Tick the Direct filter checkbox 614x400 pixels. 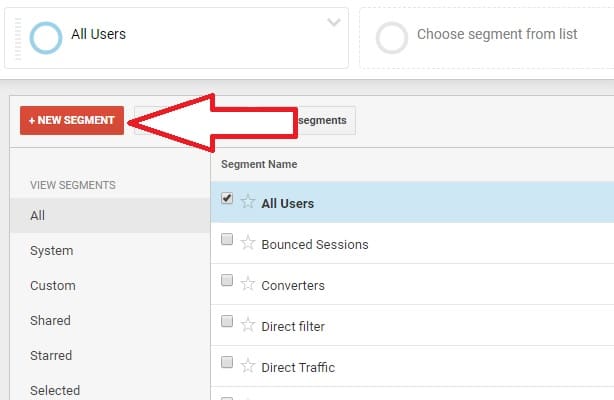click(x=227, y=321)
